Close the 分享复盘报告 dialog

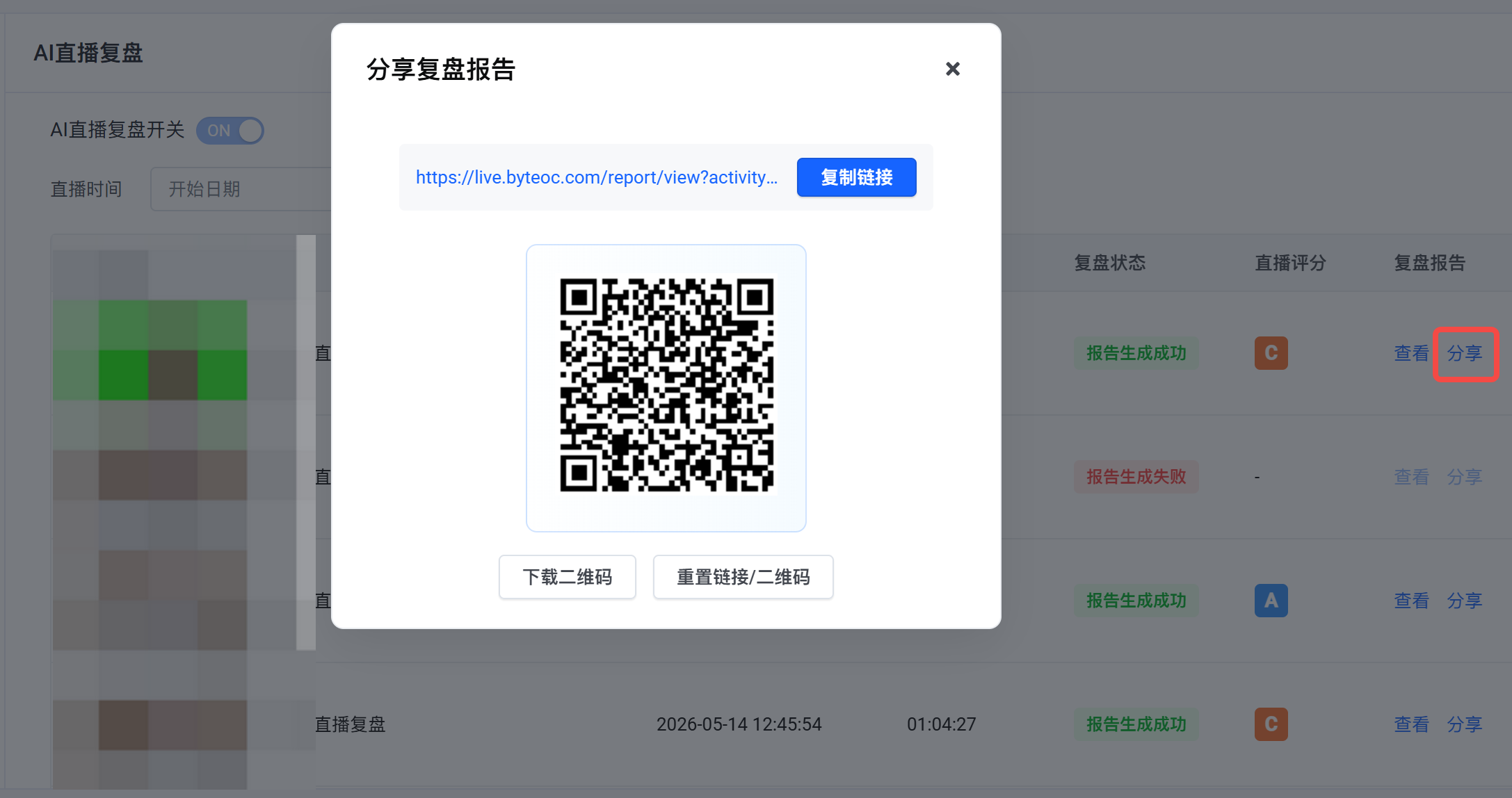[953, 69]
